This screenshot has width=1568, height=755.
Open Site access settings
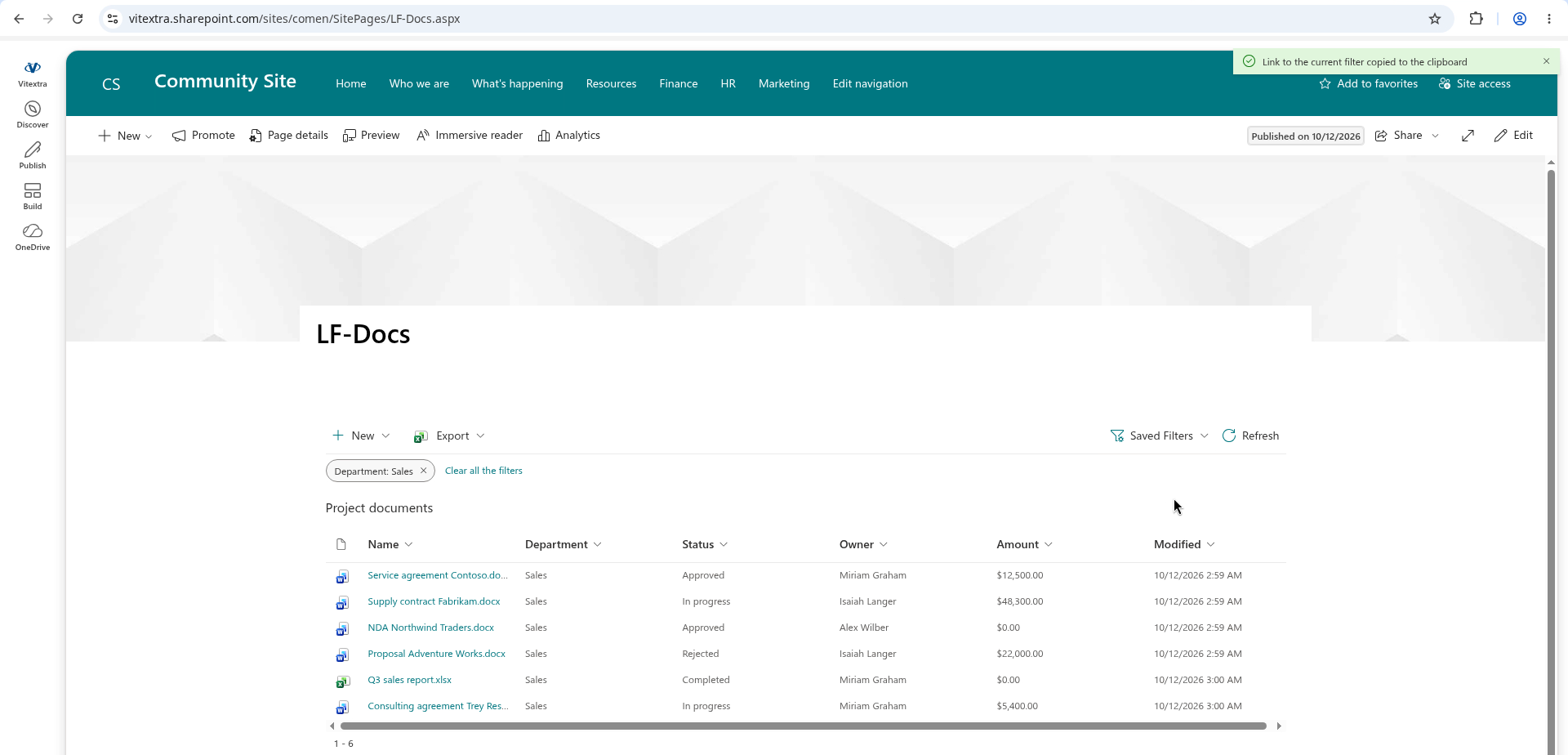point(1475,84)
